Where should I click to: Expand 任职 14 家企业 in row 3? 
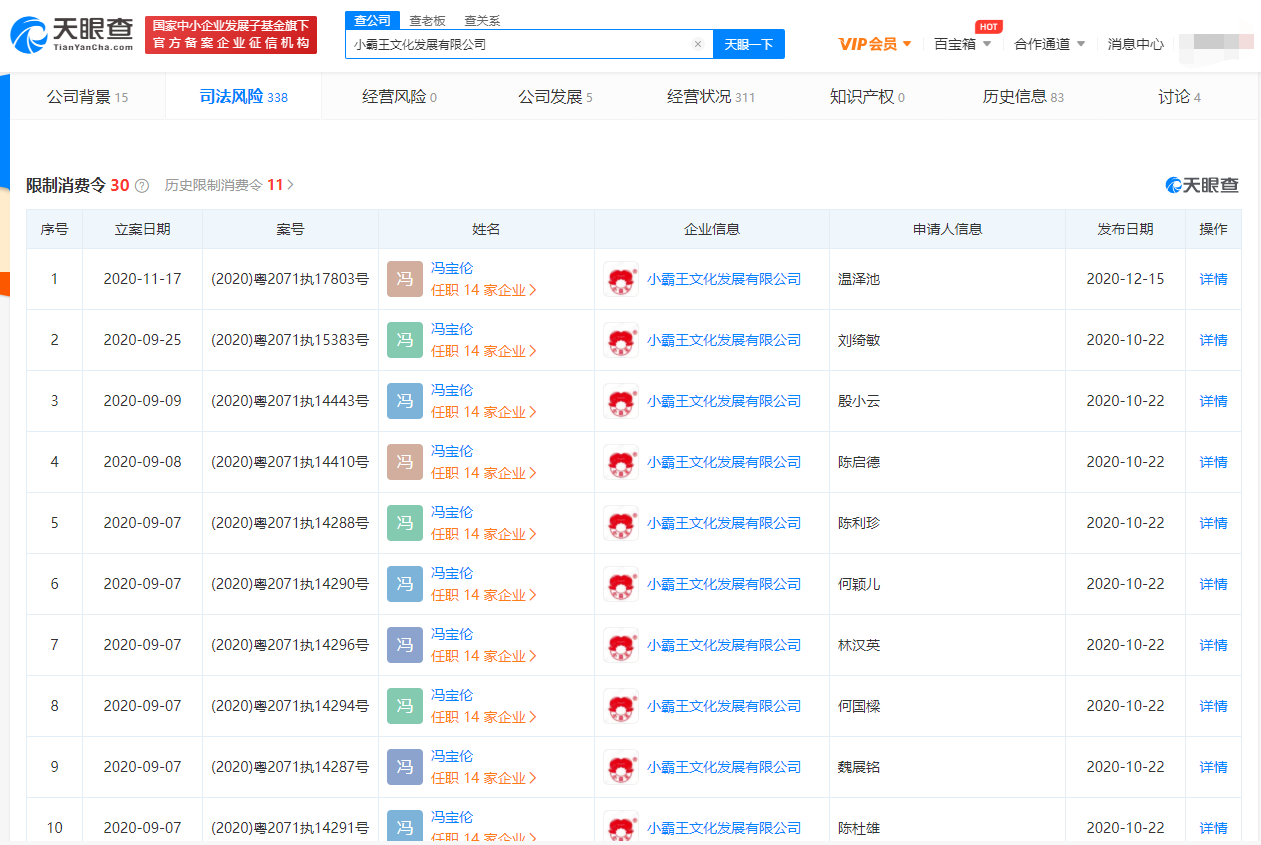[484, 412]
